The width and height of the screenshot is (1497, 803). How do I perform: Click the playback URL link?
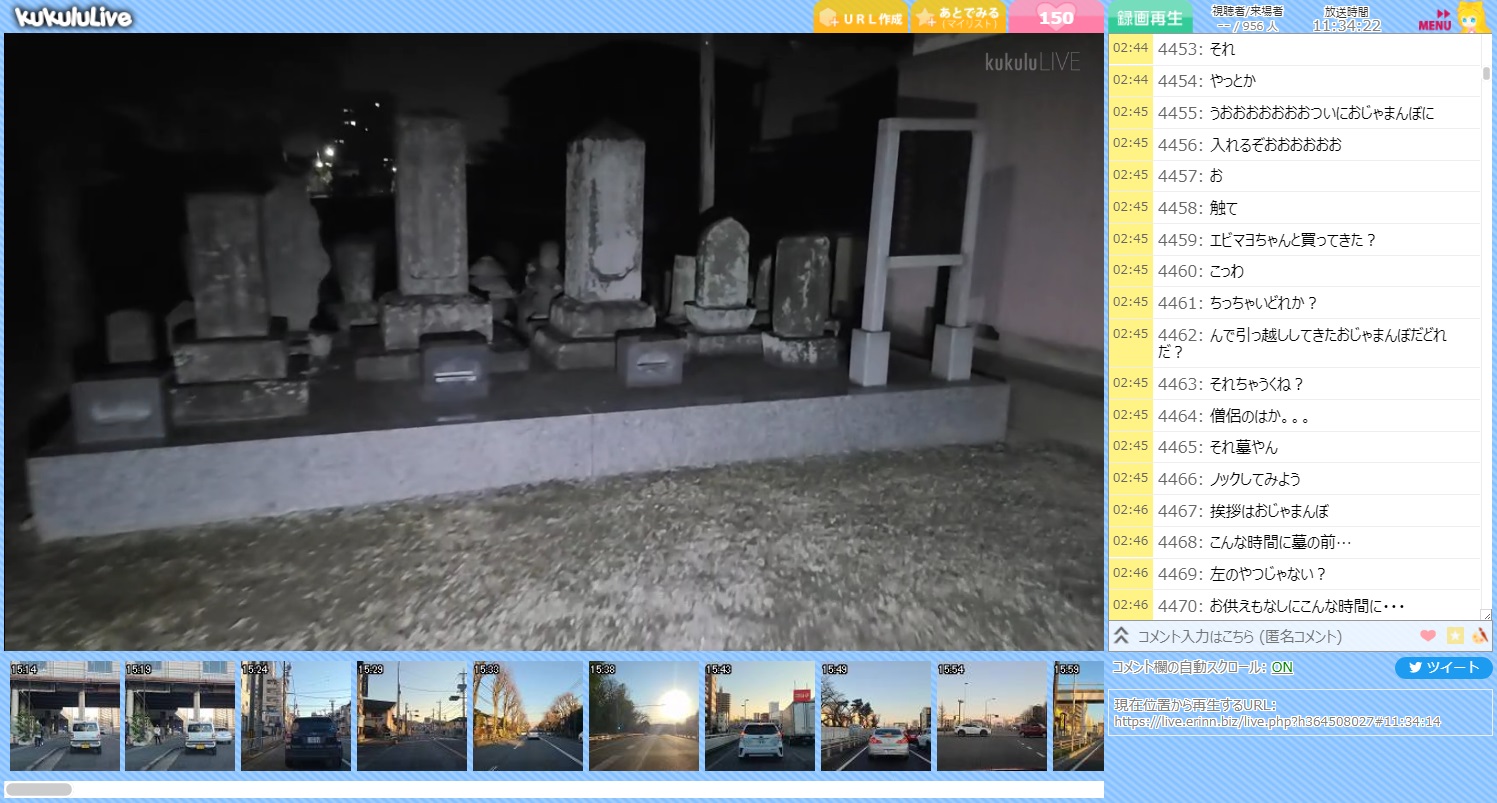tap(1276, 721)
